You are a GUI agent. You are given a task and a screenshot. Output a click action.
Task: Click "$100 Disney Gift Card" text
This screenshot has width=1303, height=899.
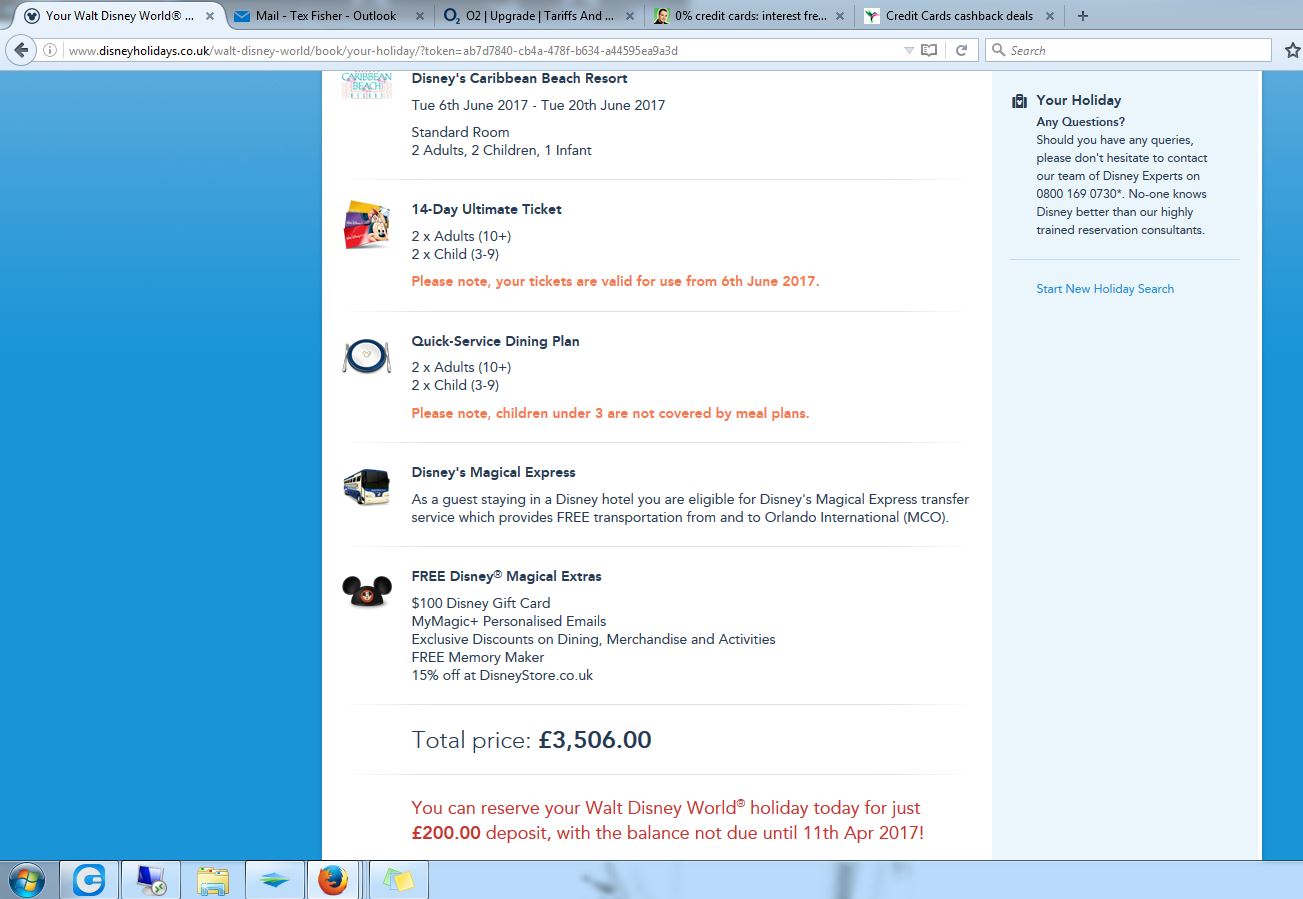(481, 603)
